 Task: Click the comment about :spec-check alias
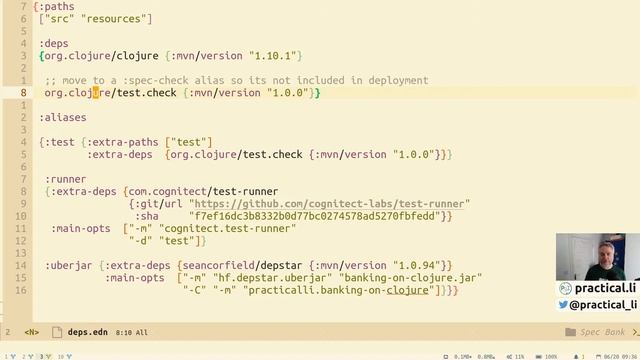pyautogui.click(x=237, y=80)
